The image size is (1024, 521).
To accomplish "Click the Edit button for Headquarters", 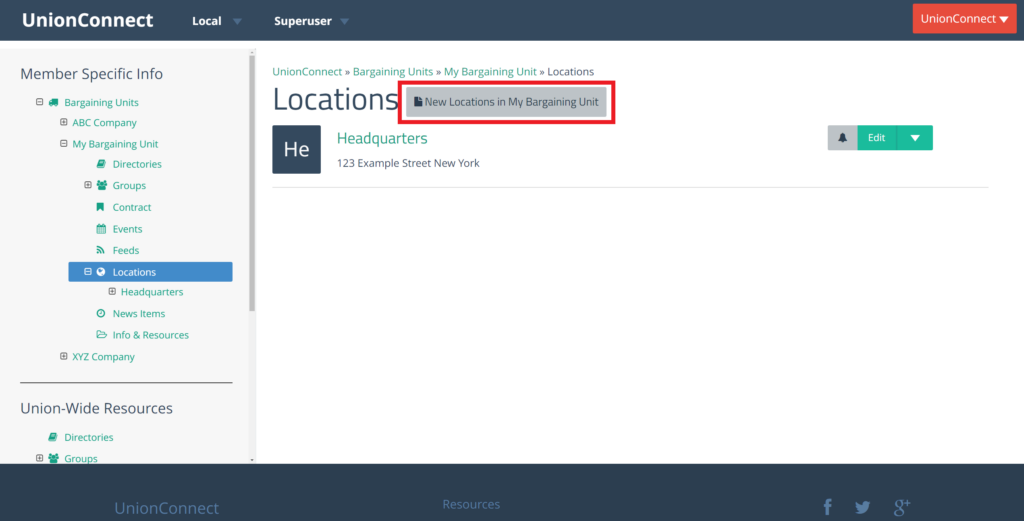I will pos(876,138).
